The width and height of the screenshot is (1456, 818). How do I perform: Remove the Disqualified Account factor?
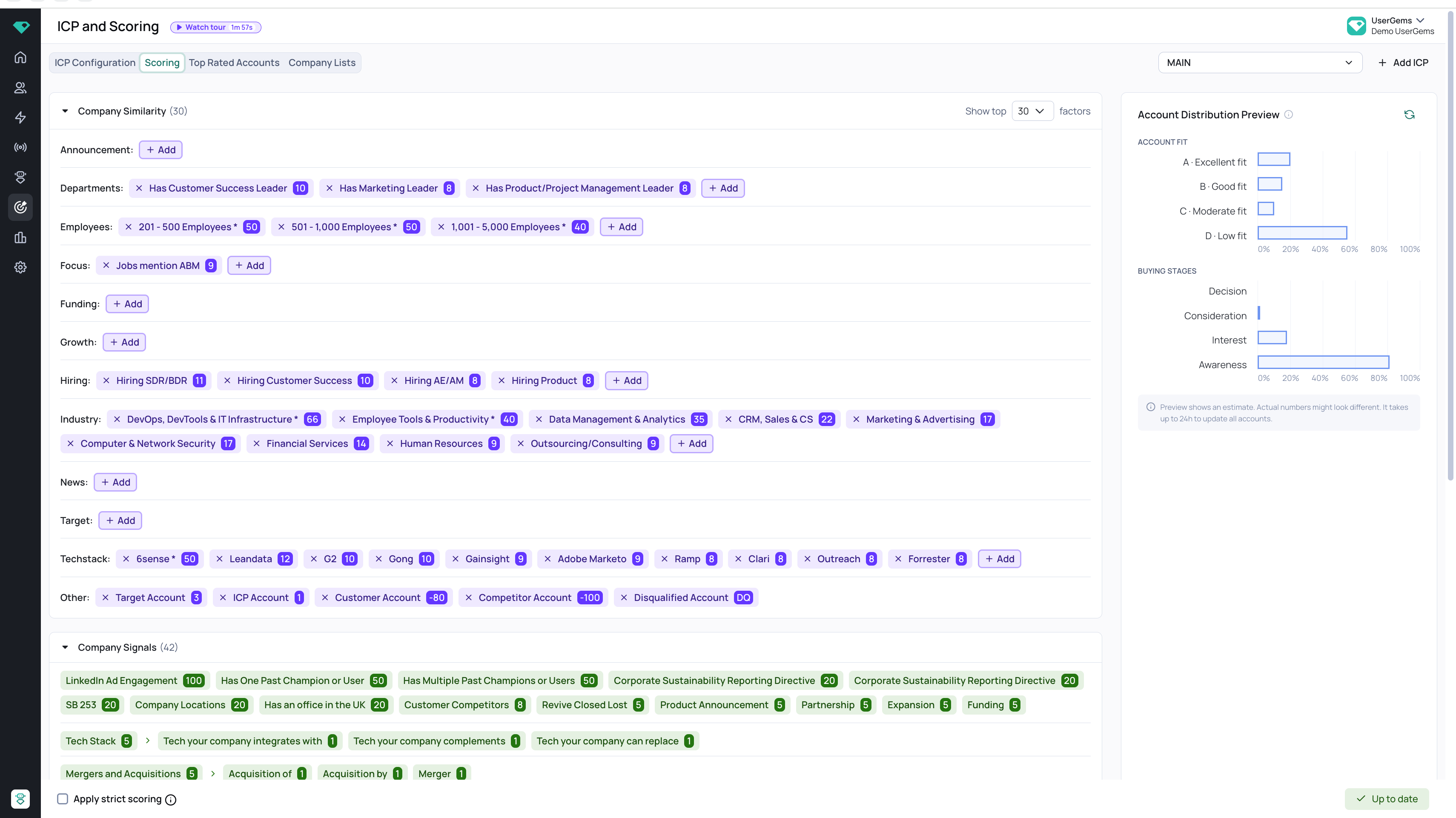point(624,597)
